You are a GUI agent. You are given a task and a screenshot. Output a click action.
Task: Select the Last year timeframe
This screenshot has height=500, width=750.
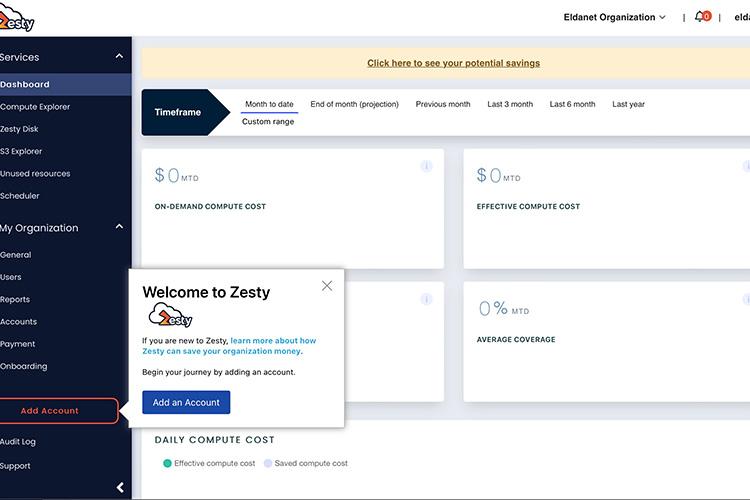pyautogui.click(x=629, y=104)
